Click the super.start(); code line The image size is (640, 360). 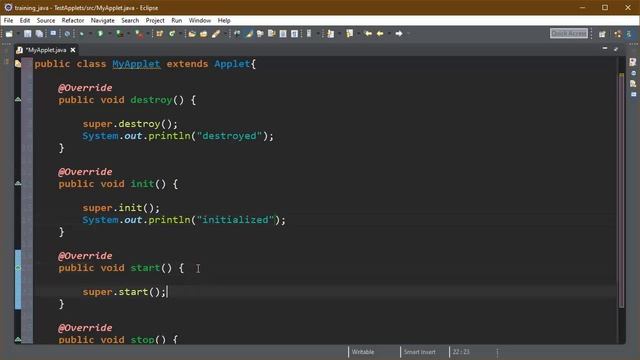[124, 292]
